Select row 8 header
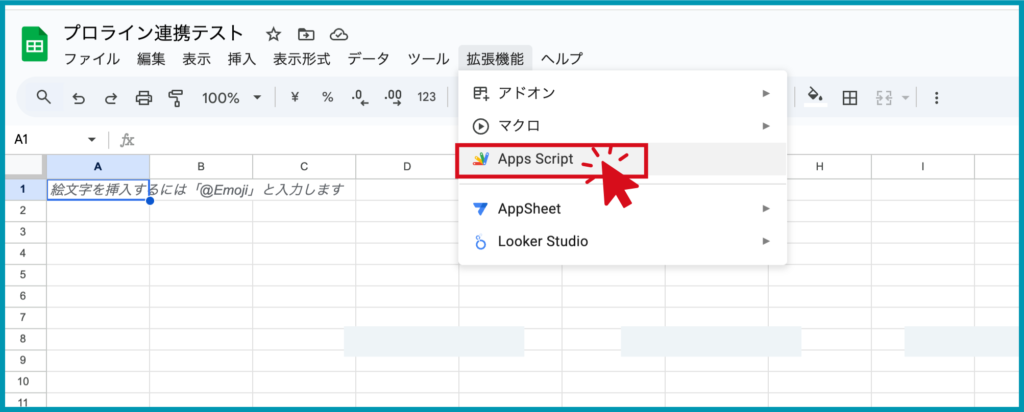The height and width of the screenshot is (412, 1024). [23, 338]
